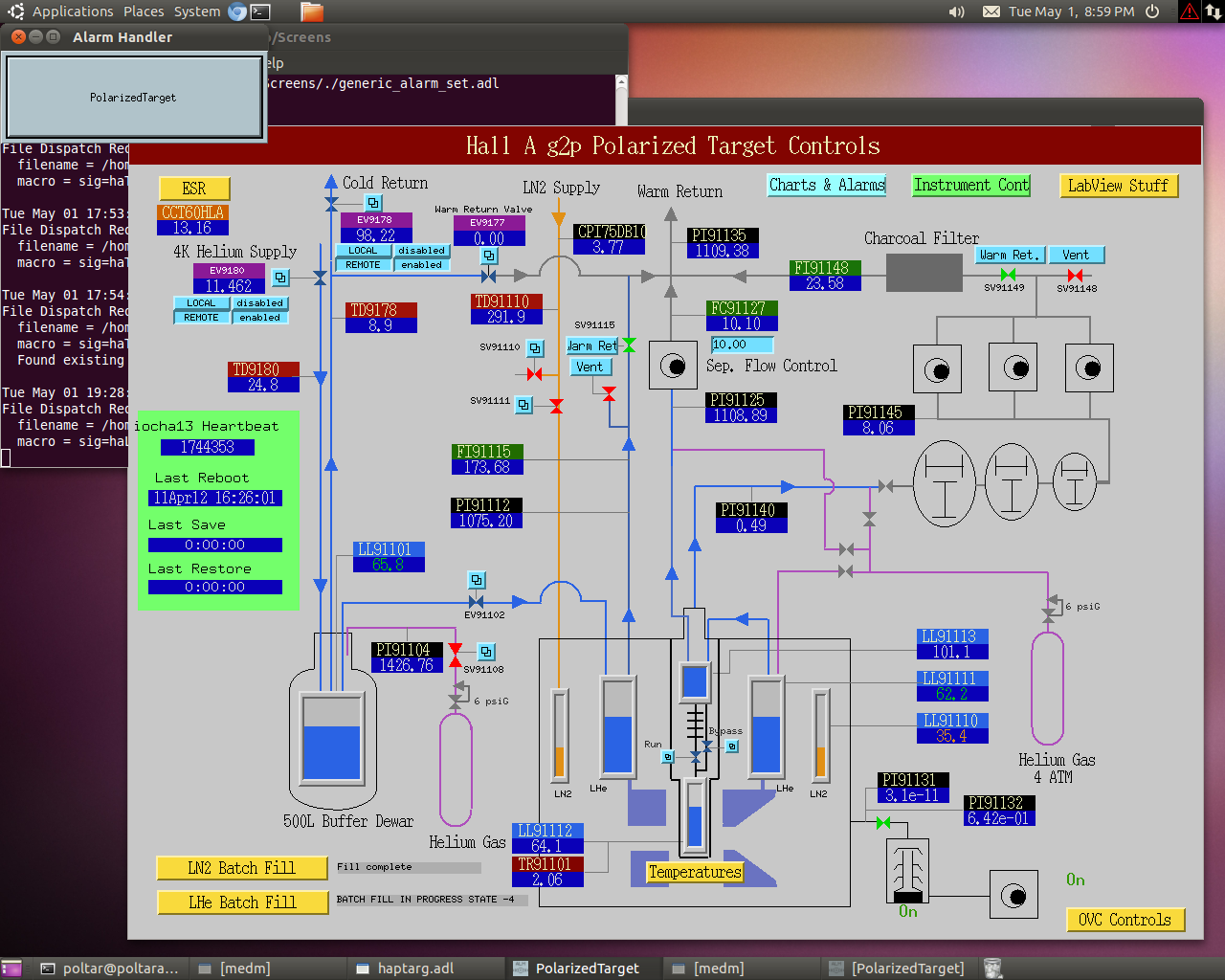Click the green SV91149 valve symbol
This screenshot has width=1225, height=980.
point(1008,275)
